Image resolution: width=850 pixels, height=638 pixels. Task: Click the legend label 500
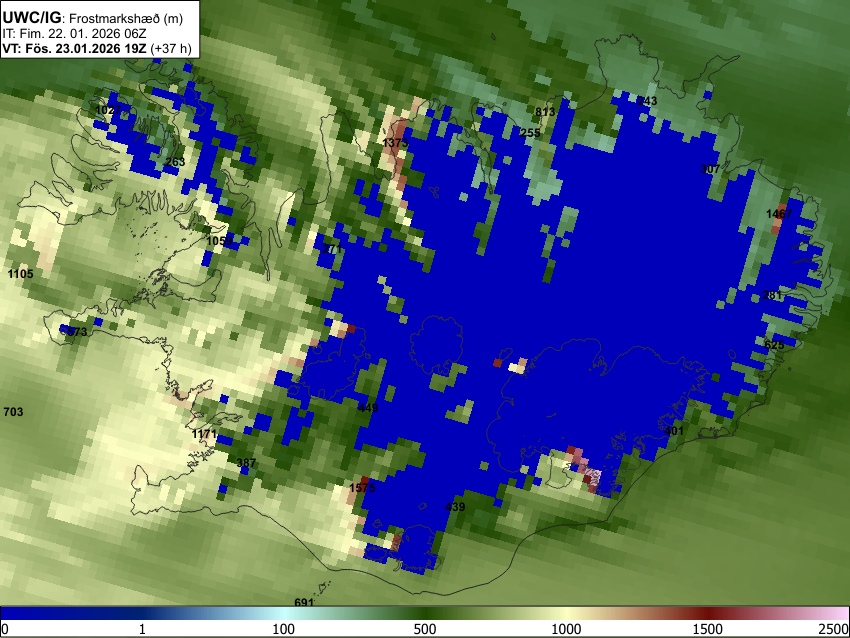click(x=424, y=629)
